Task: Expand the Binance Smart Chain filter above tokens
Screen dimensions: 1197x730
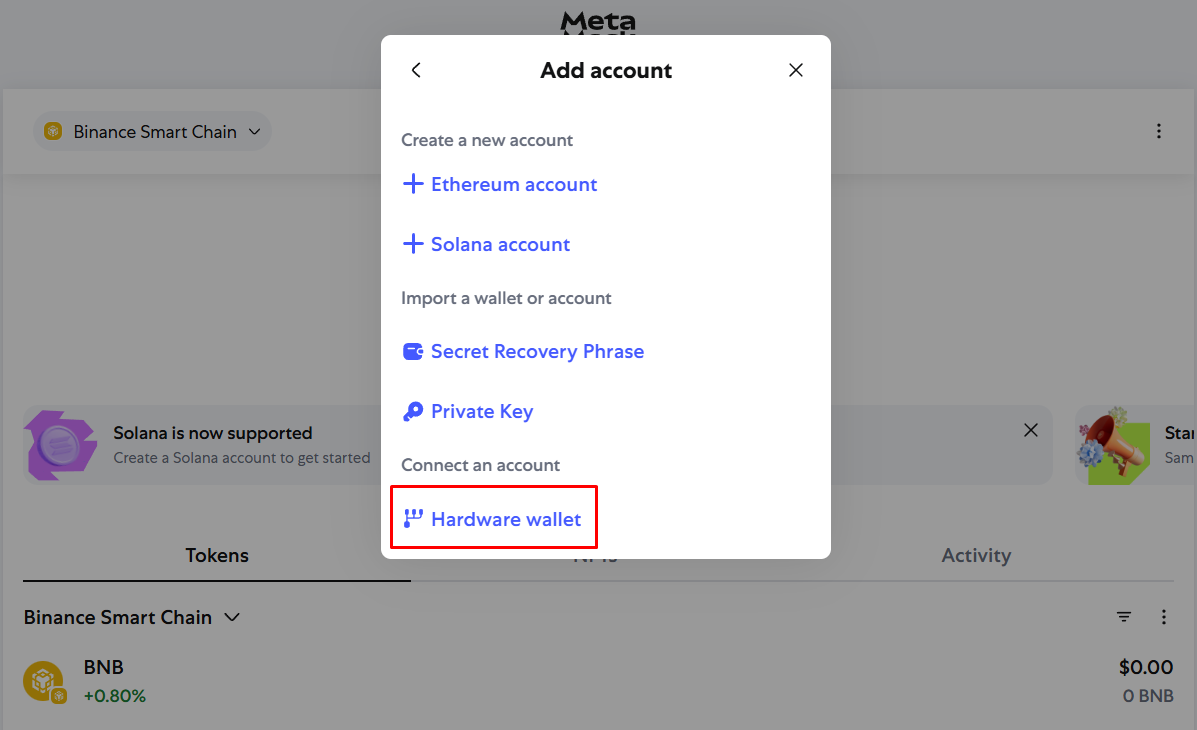Action: [x=132, y=617]
